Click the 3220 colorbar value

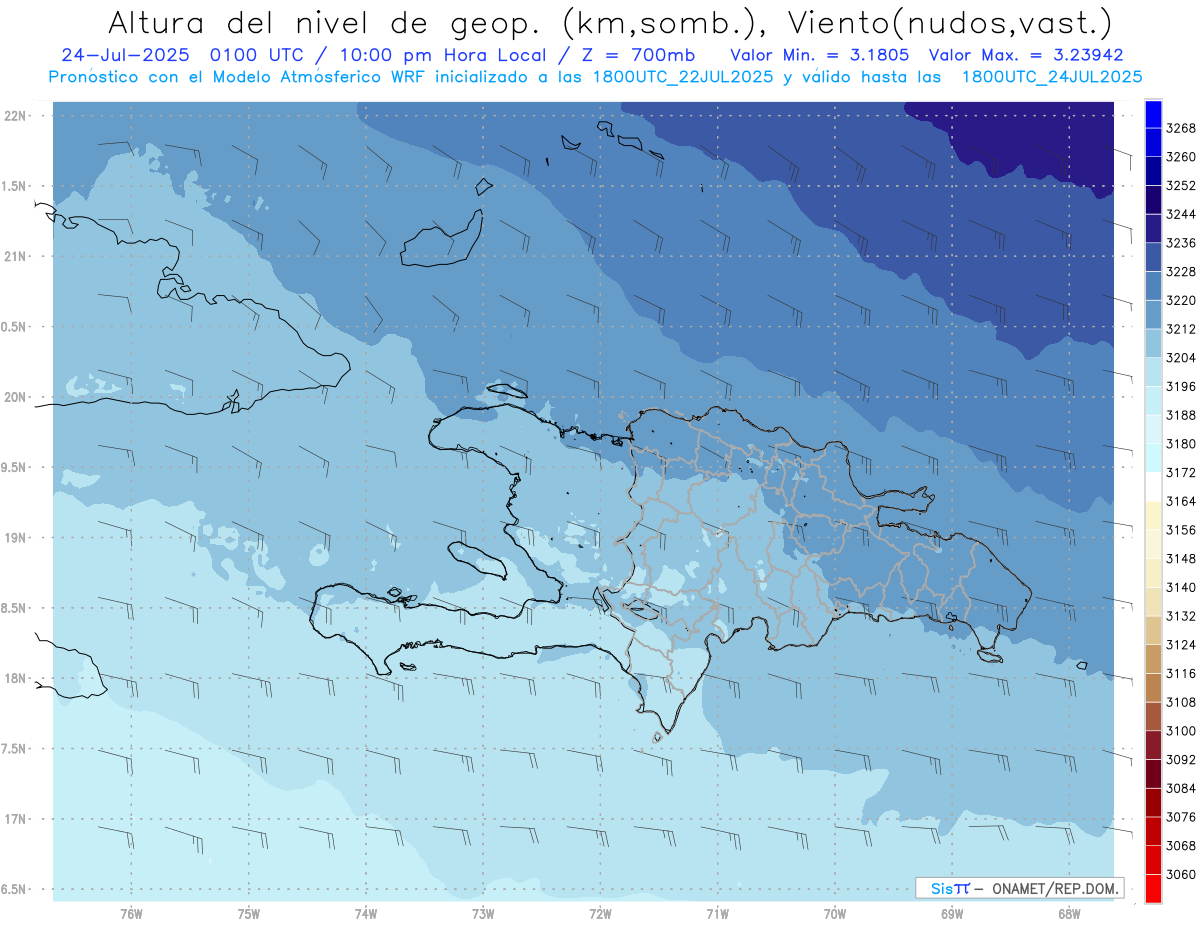[1181, 300]
